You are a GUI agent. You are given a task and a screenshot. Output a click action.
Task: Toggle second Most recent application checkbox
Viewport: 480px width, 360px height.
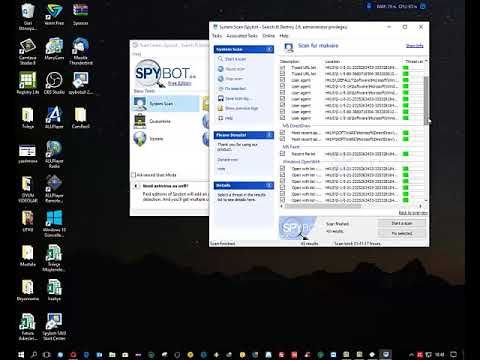click(x=282, y=139)
